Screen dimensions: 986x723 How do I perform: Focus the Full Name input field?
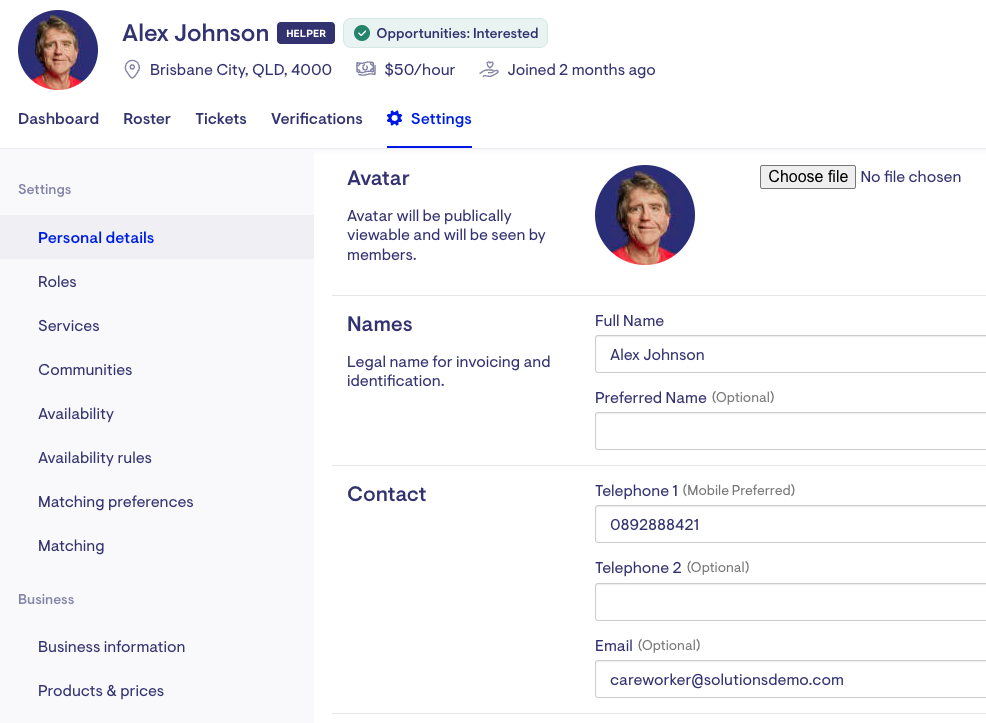pos(790,355)
